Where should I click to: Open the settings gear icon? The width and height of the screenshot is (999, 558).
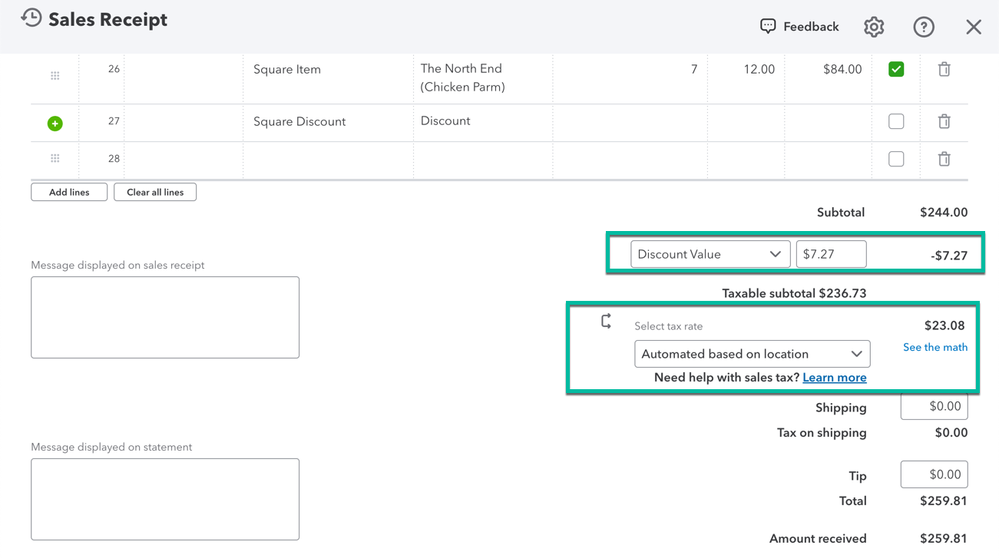(x=874, y=27)
